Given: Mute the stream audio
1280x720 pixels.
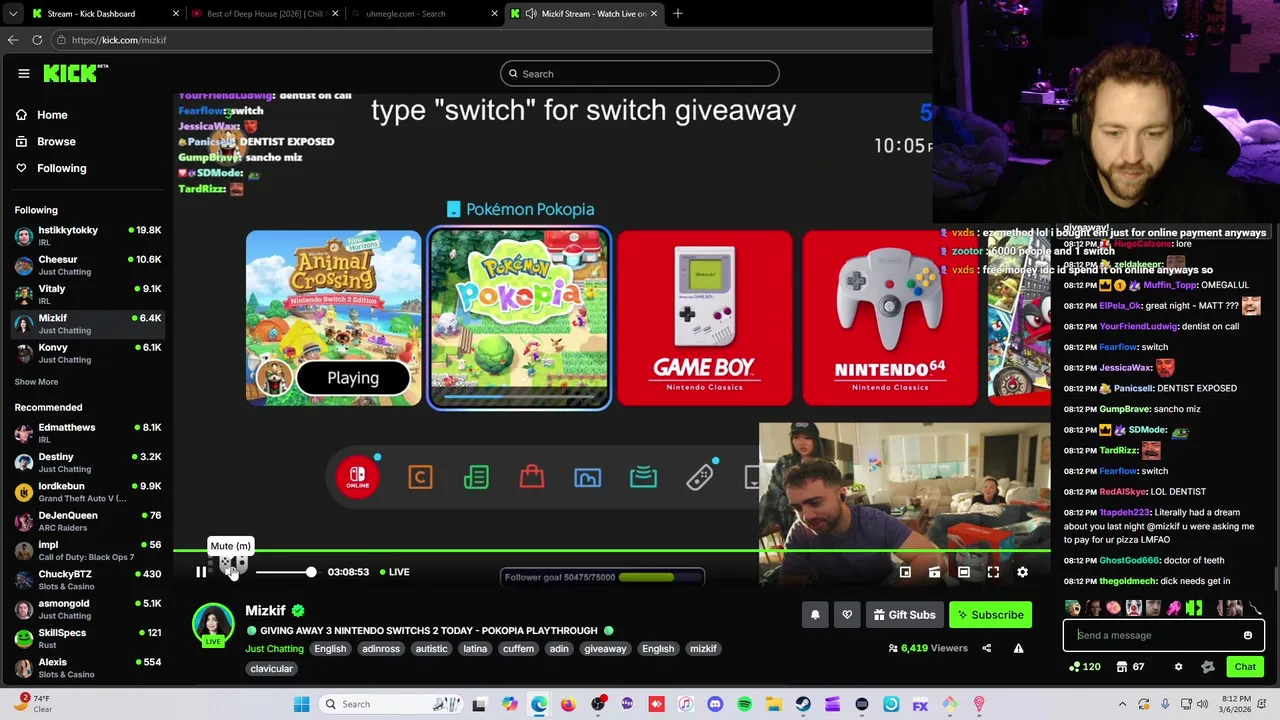Looking at the screenshot, I should point(232,572).
